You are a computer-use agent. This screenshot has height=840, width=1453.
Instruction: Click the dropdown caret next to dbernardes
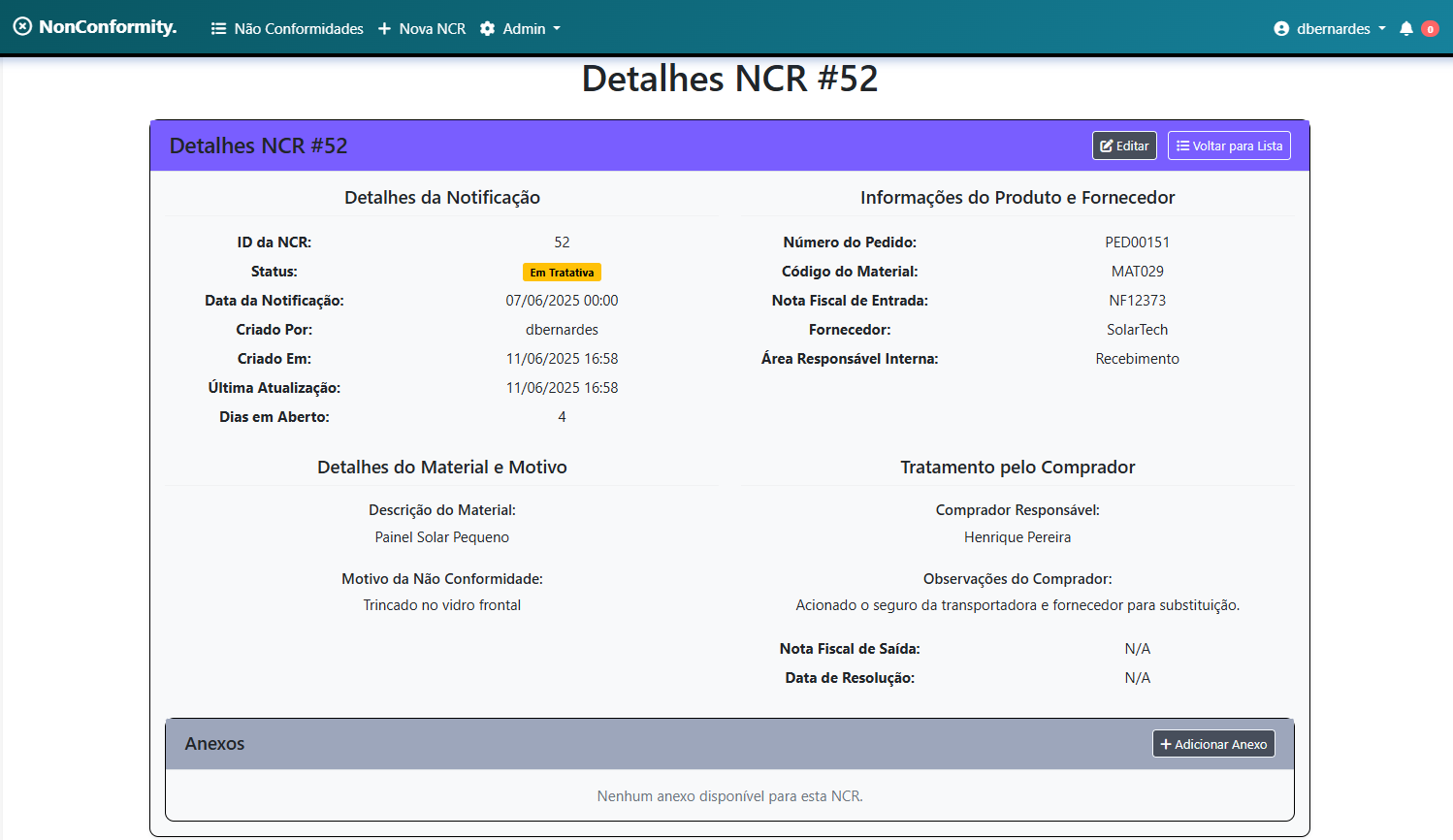[x=1382, y=29]
